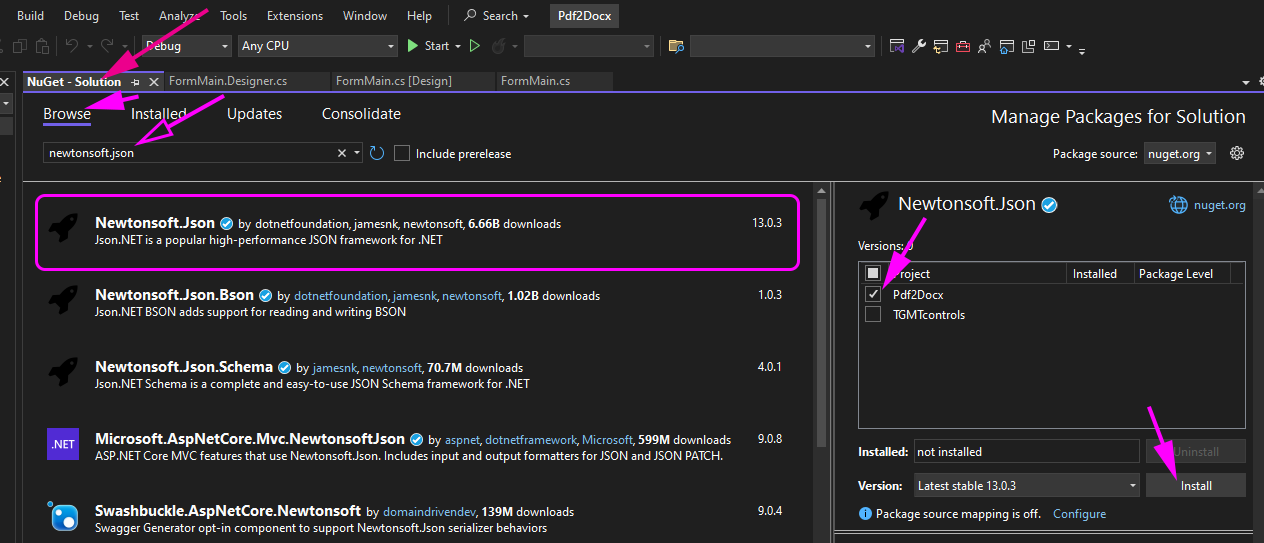
Task: Open the Debug configuration dropdown
Action: click(x=186, y=46)
